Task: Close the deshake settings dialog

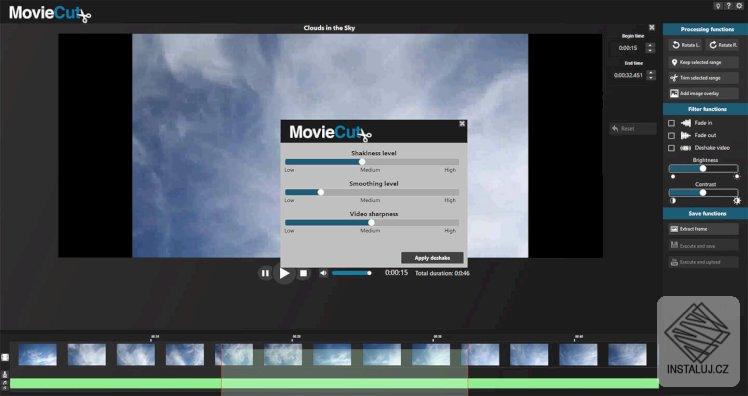Action: pos(462,124)
